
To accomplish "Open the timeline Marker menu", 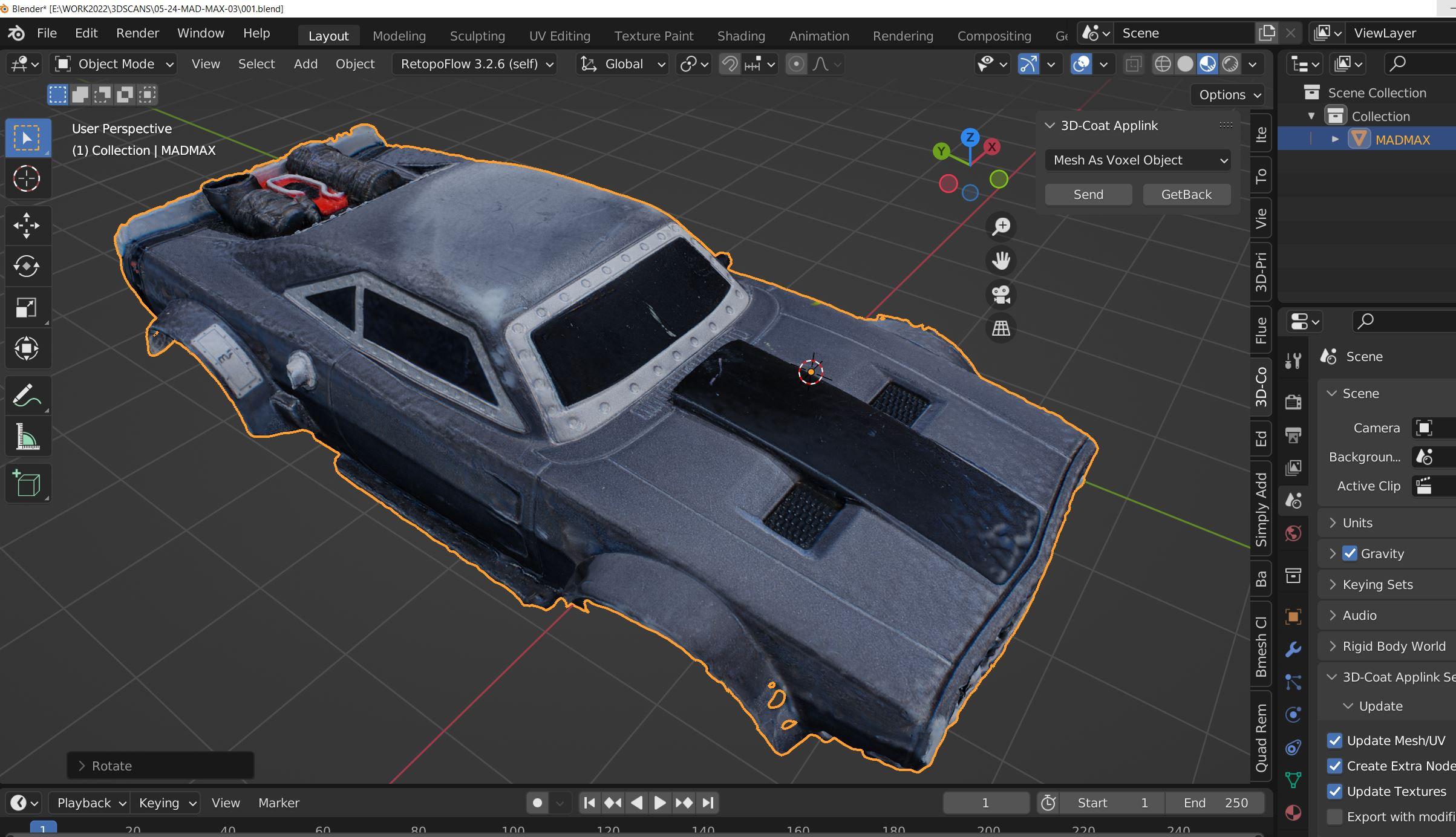I will 279,803.
